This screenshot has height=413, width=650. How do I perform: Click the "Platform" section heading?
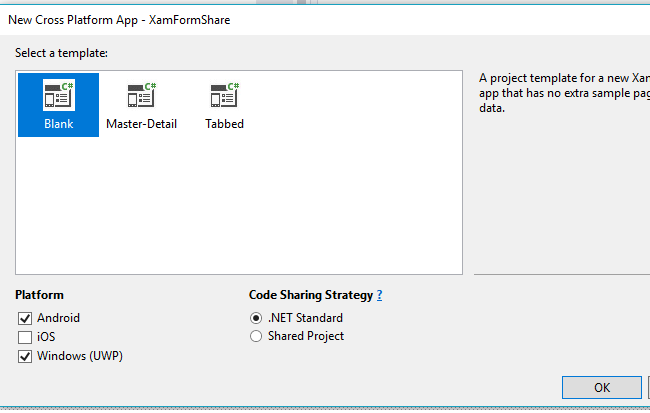[x=40, y=295]
